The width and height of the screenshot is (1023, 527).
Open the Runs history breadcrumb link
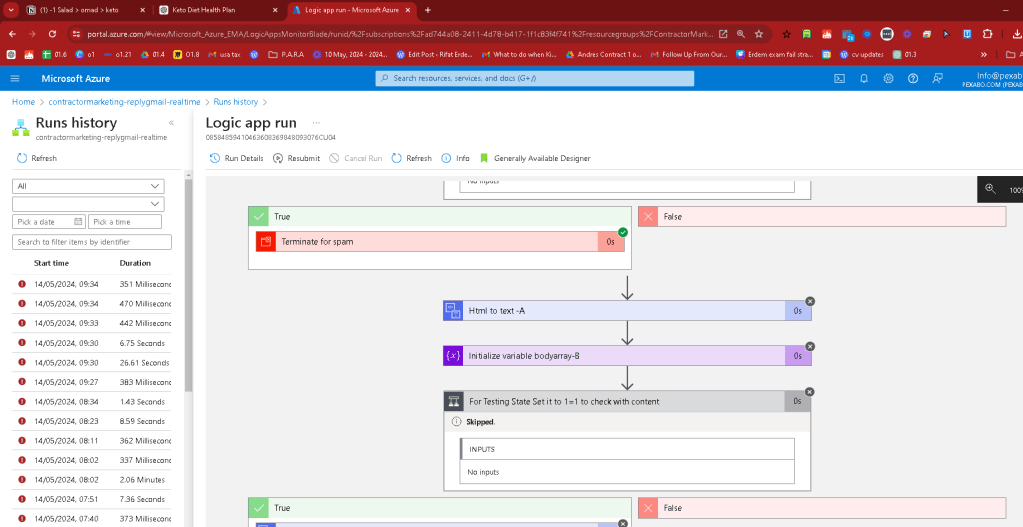point(236,102)
